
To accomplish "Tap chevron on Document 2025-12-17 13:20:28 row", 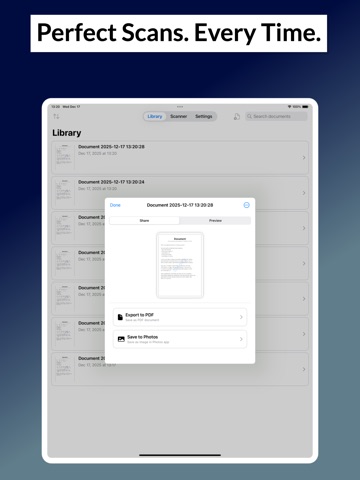I will click(304, 157).
